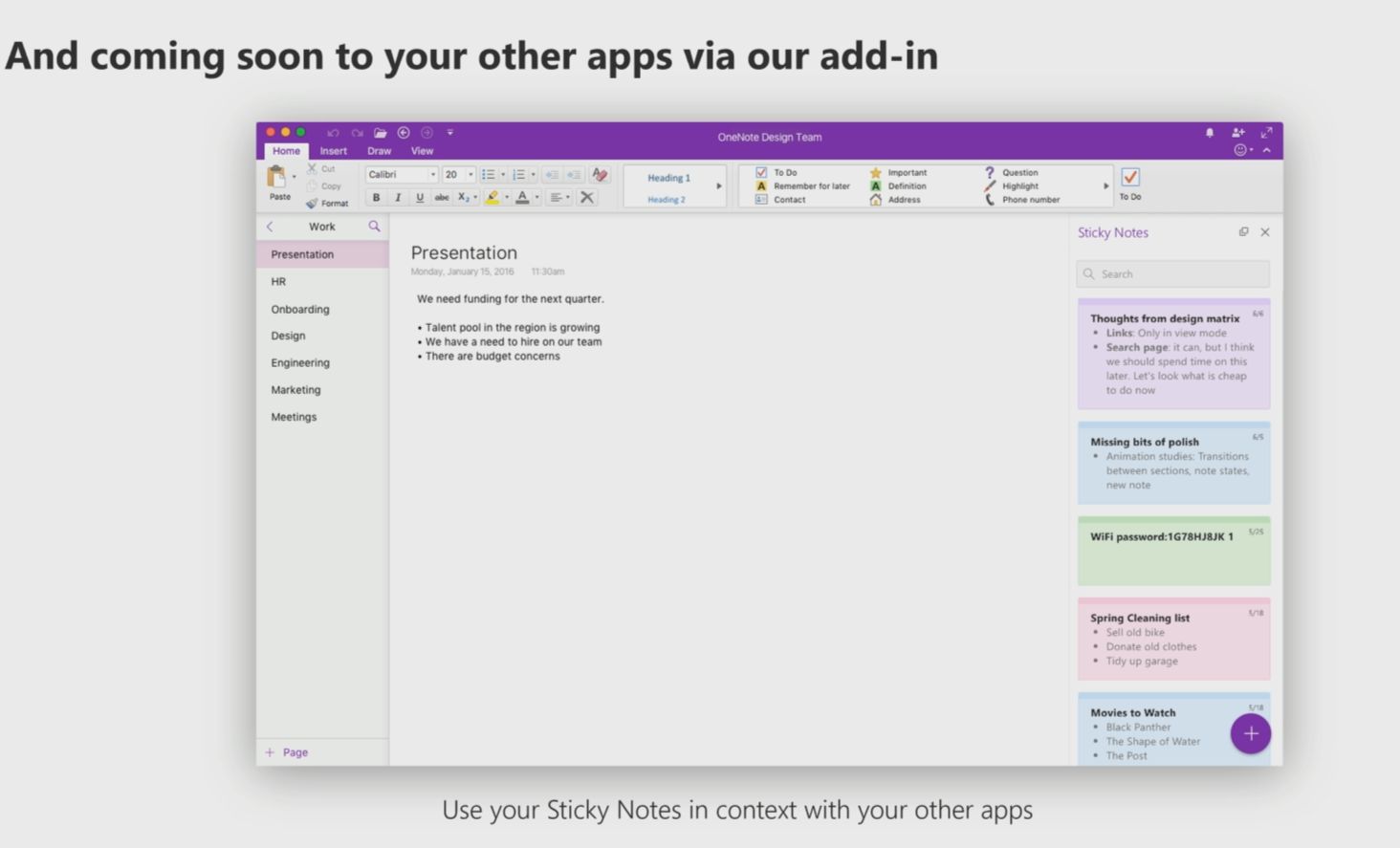Open the Calibri font name dropdown
This screenshot has height=848, width=1400.
point(432,174)
